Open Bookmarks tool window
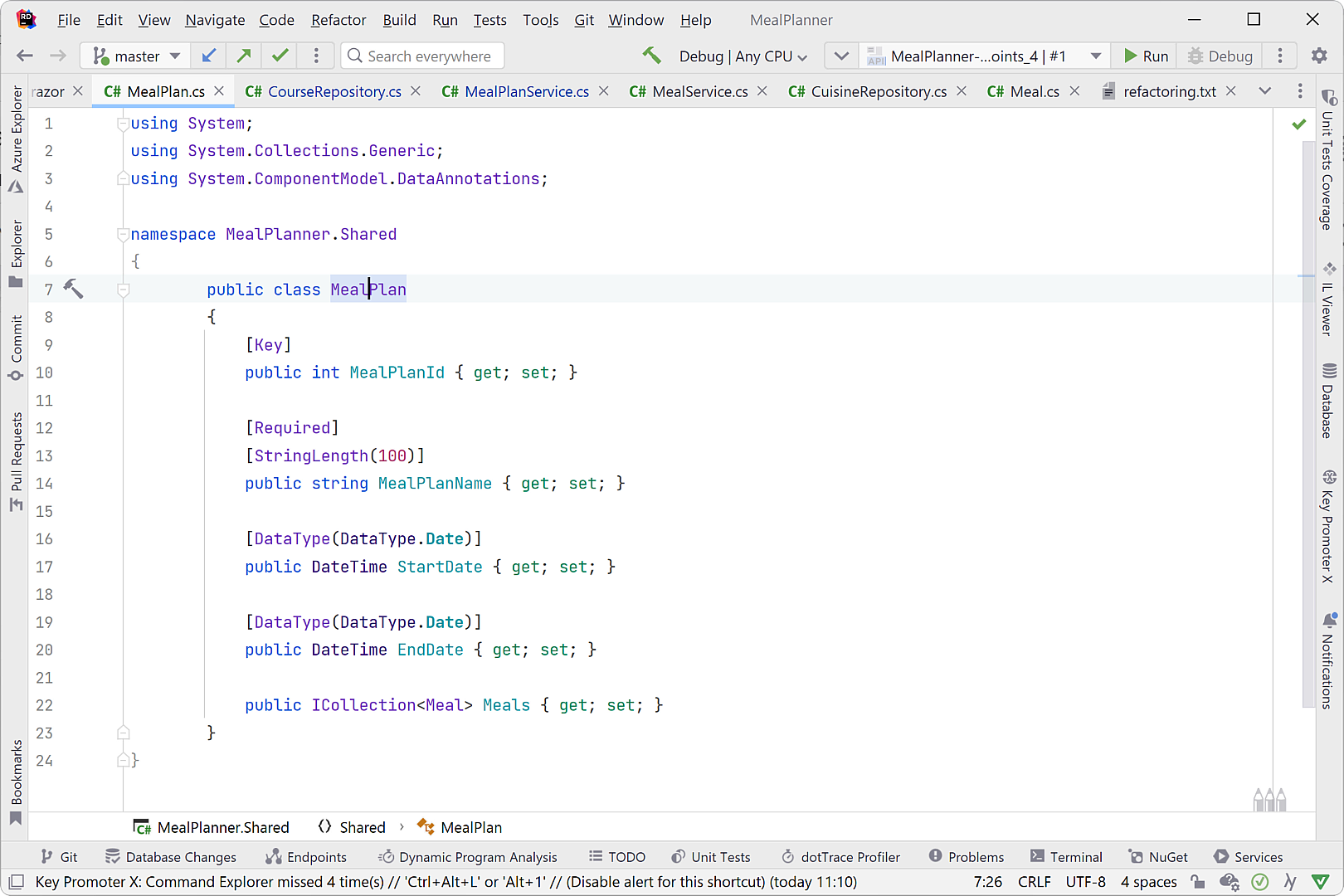 point(16,782)
